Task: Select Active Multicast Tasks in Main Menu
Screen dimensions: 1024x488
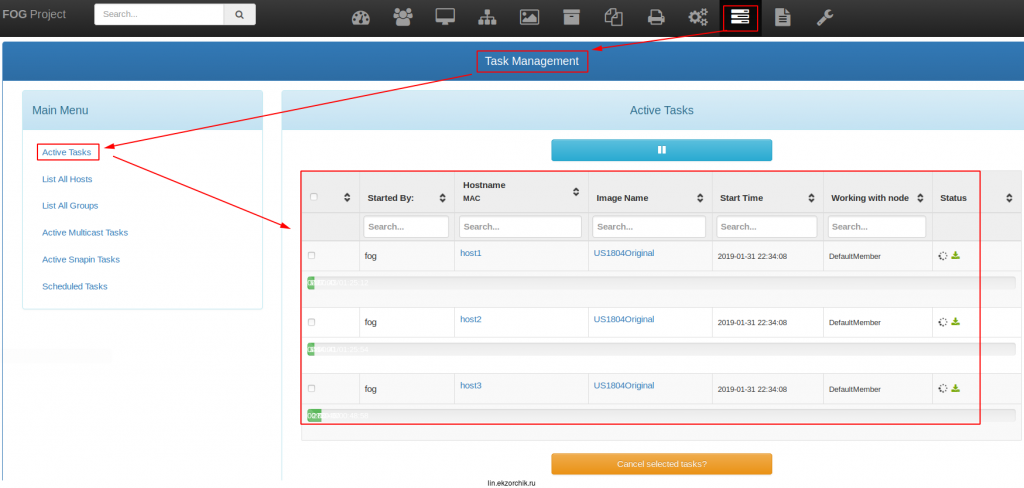Action: 85,232
